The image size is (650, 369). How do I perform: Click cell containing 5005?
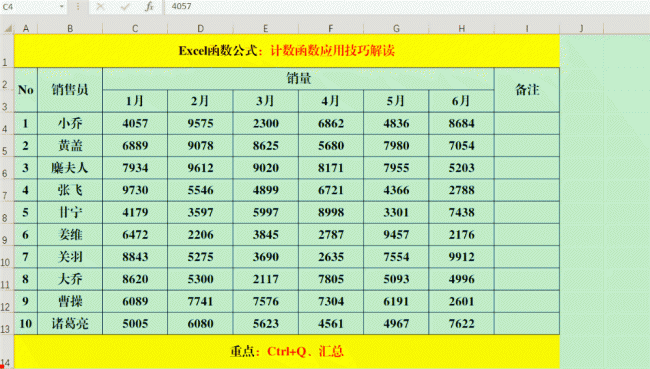click(135, 324)
